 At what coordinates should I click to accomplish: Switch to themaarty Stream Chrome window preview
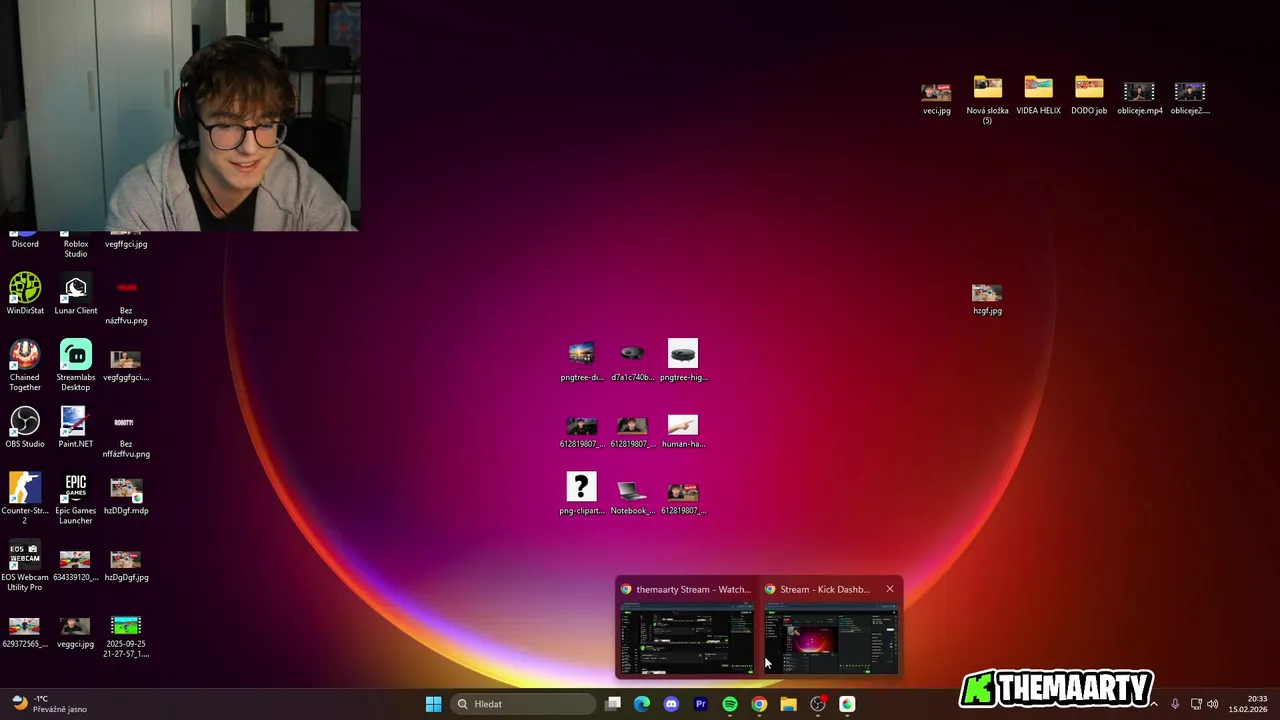tap(686, 628)
